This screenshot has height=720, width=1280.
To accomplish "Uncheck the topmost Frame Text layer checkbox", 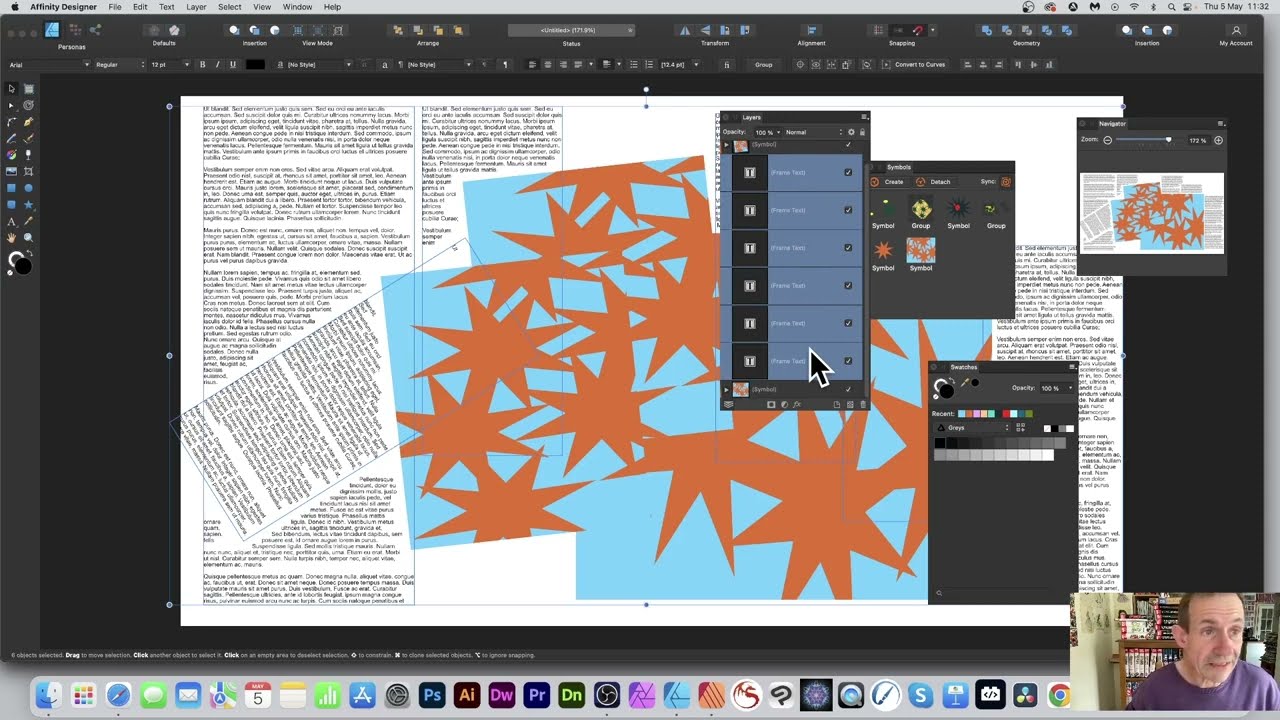I will pyautogui.click(x=848, y=172).
